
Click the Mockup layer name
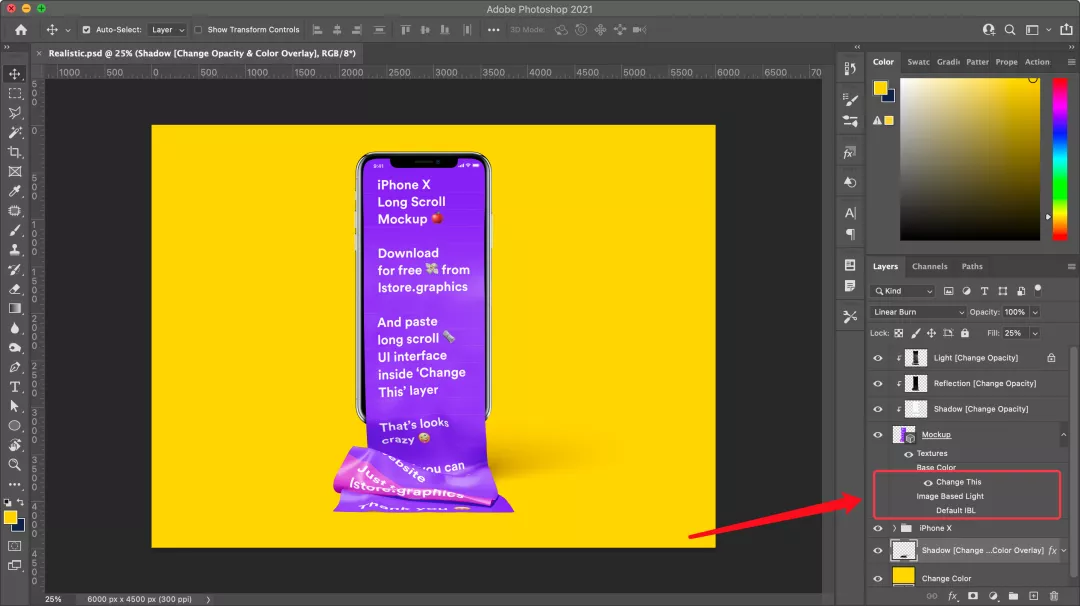[936, 435]
